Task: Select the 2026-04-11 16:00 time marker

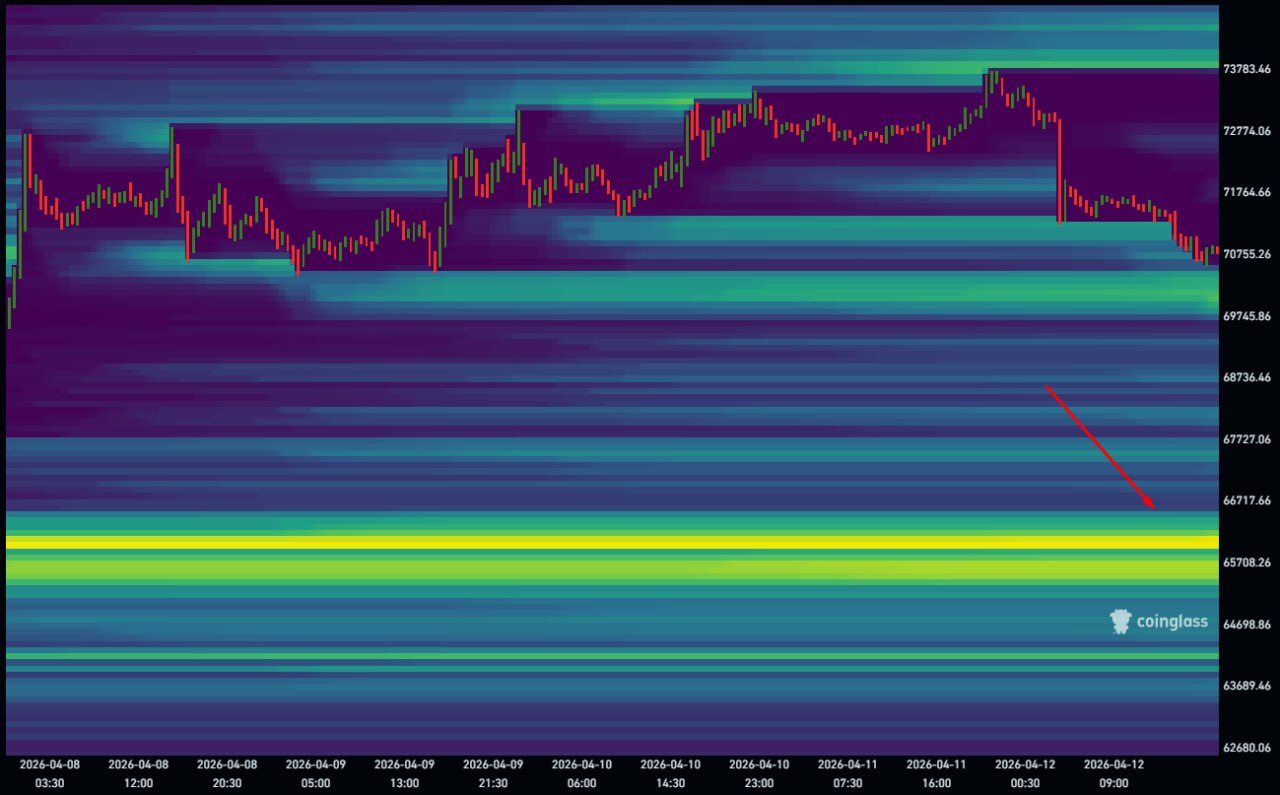Action: coord(936,773)
